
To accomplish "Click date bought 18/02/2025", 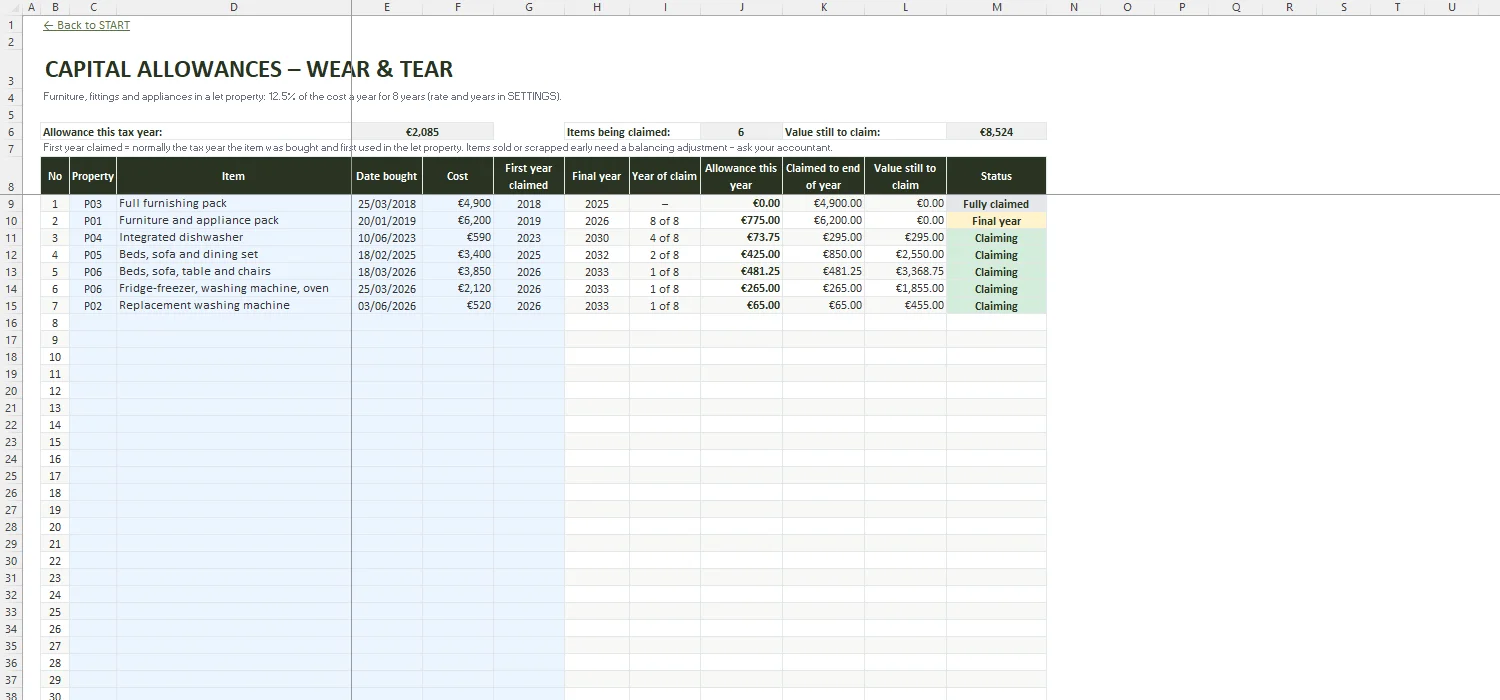I will (387, 255).
